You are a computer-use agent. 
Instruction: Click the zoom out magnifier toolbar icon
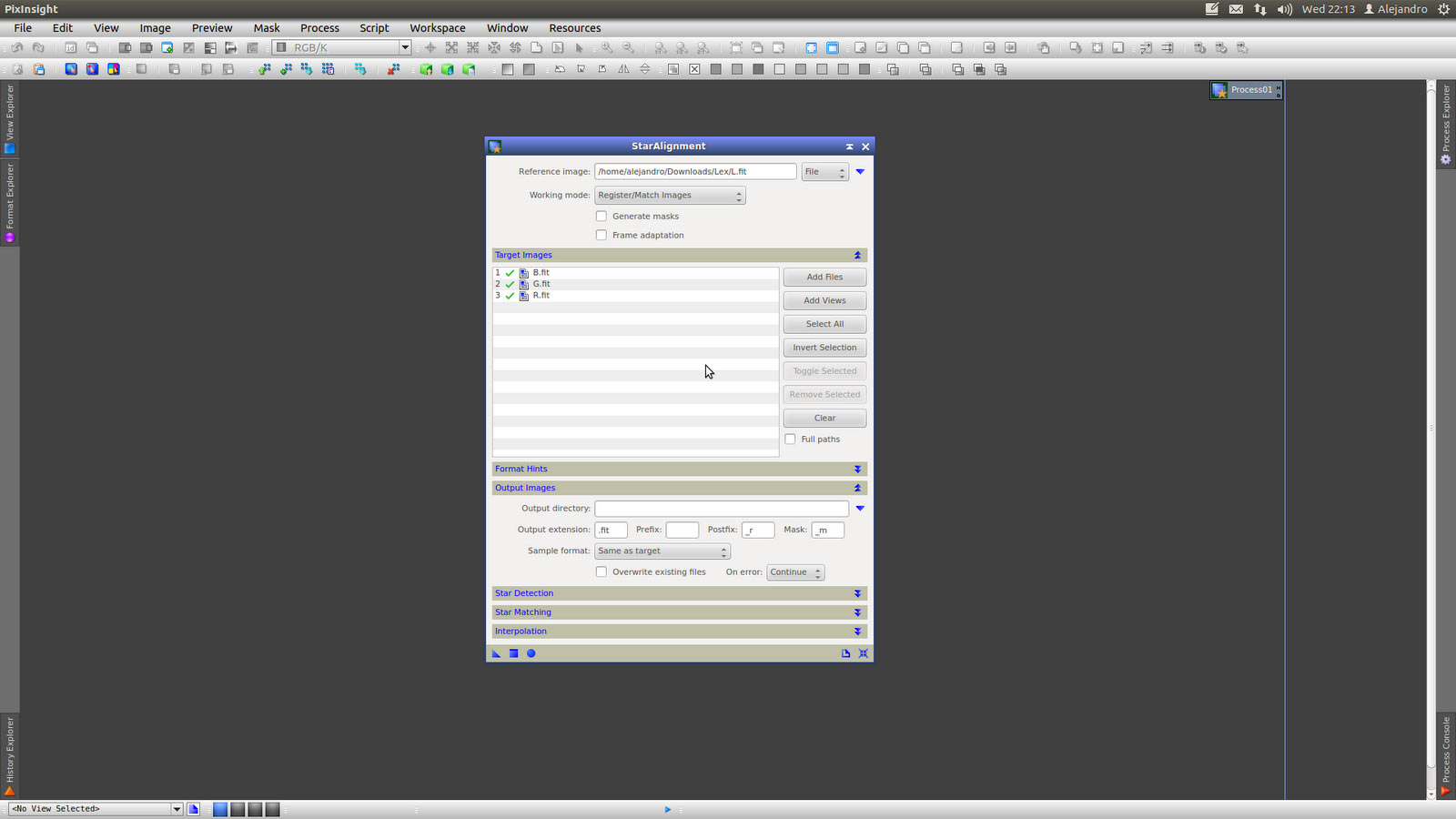point(628,47)
